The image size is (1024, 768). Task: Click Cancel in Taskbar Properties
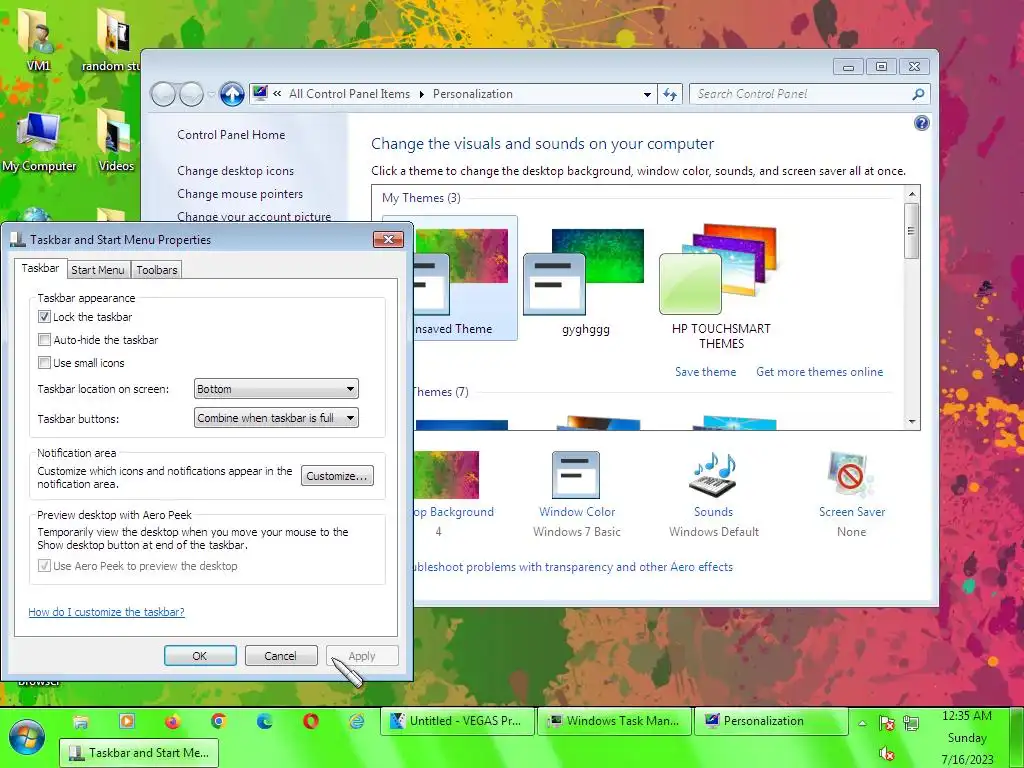coord(281,656)
